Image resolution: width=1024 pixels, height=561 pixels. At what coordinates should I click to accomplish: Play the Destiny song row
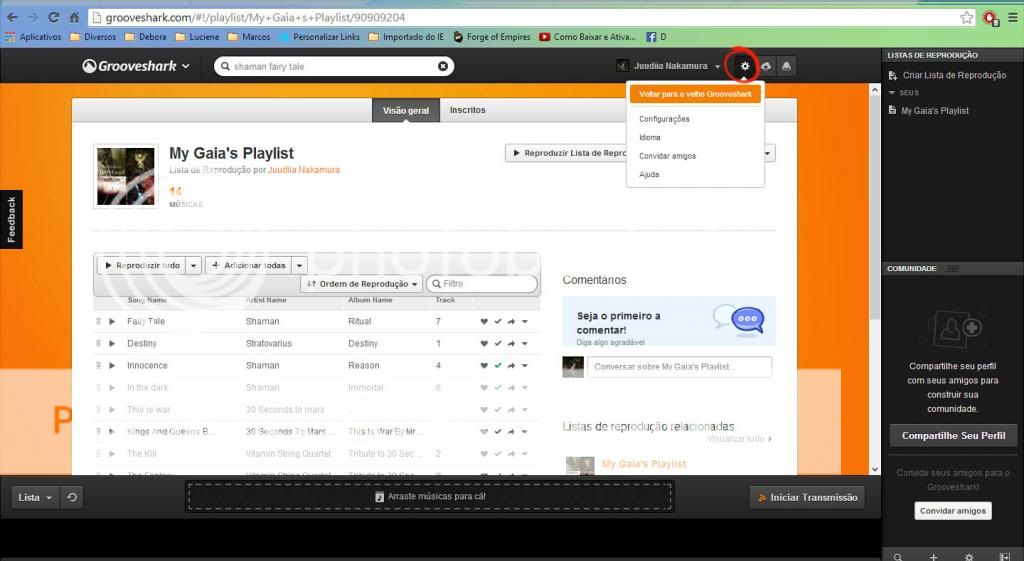(x=113, y=344)
